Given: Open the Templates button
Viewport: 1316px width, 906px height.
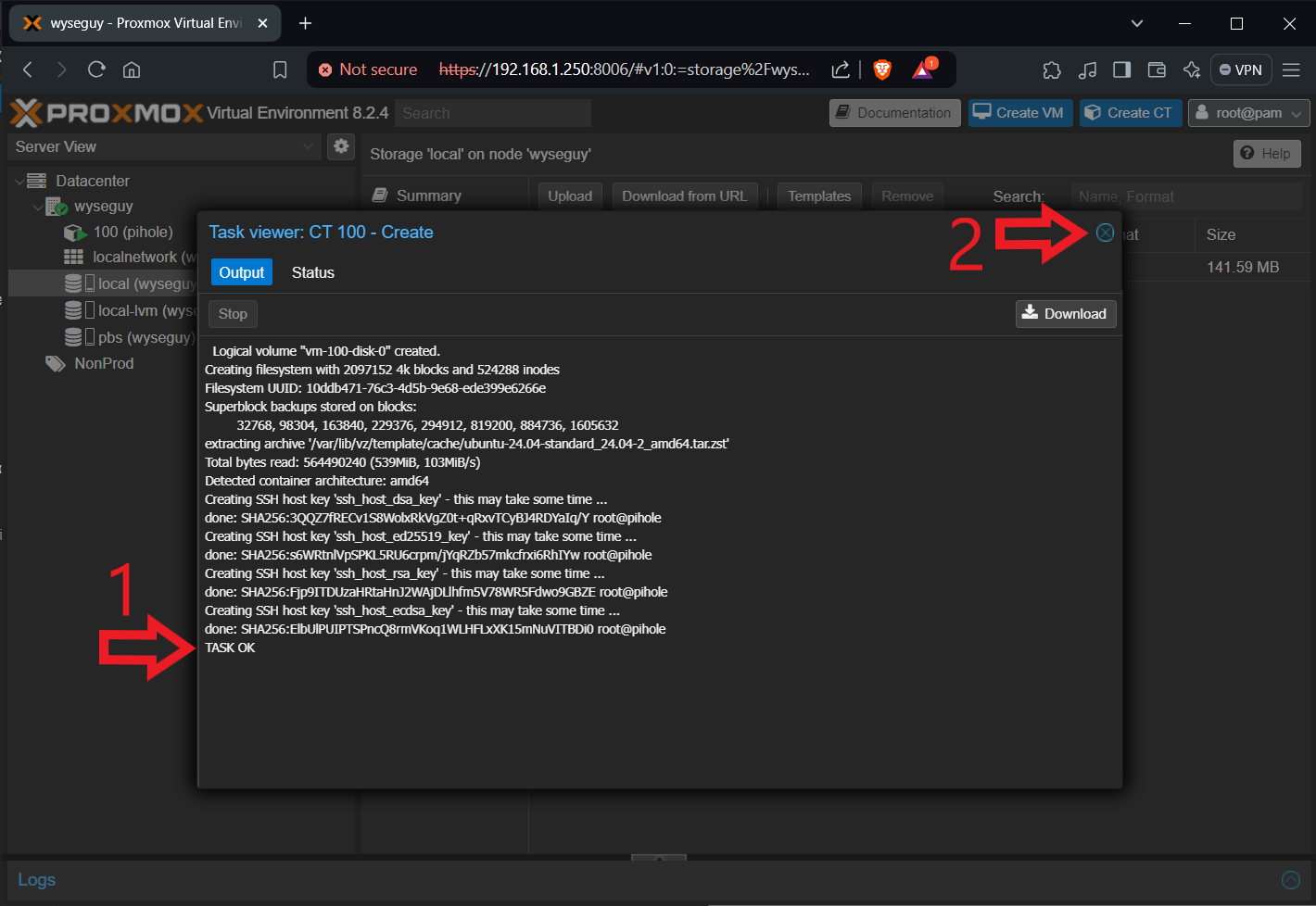Looking at the screenshot, I should [819, 196].
